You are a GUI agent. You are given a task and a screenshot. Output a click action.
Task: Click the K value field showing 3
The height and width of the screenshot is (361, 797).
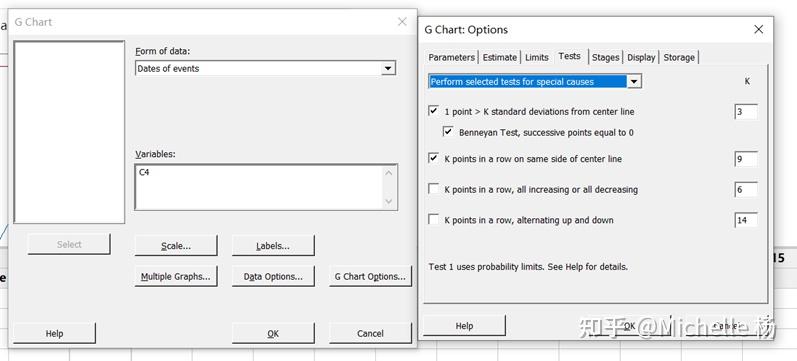coord(746,111)
